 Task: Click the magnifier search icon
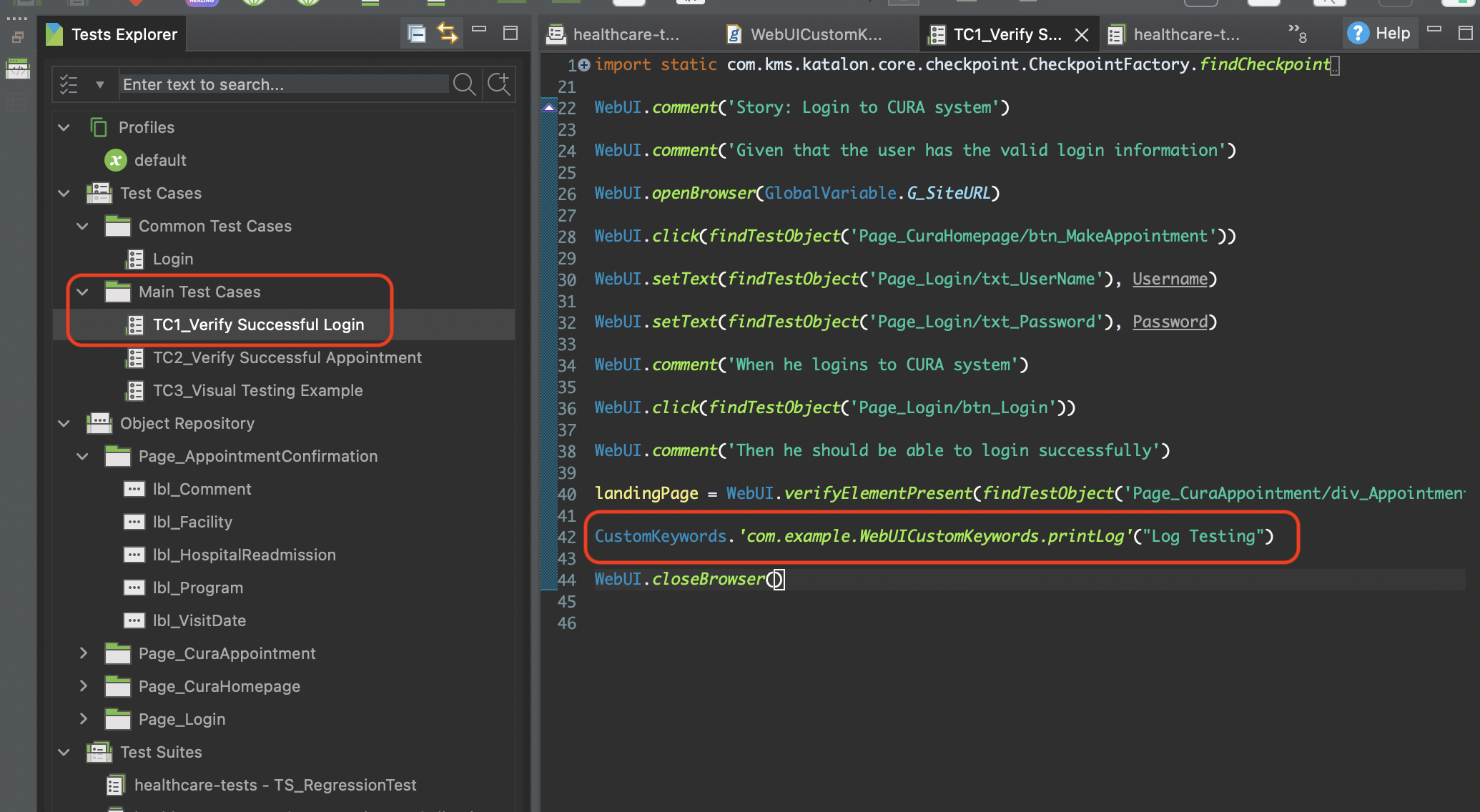pyautogui.click(x=464, y=84)
